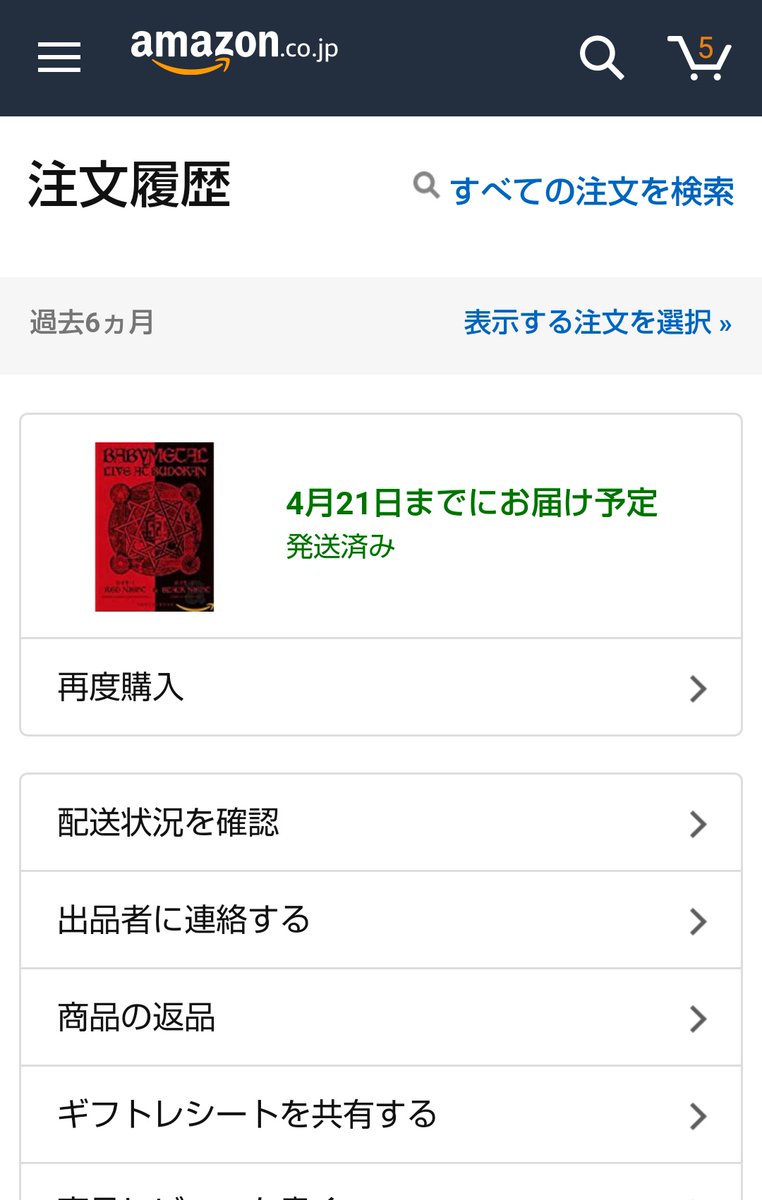The width and height of the screenshot is (762, 1200).
Task: Click the chevron on the 商品の返品 row
Action: [698, 1019]
